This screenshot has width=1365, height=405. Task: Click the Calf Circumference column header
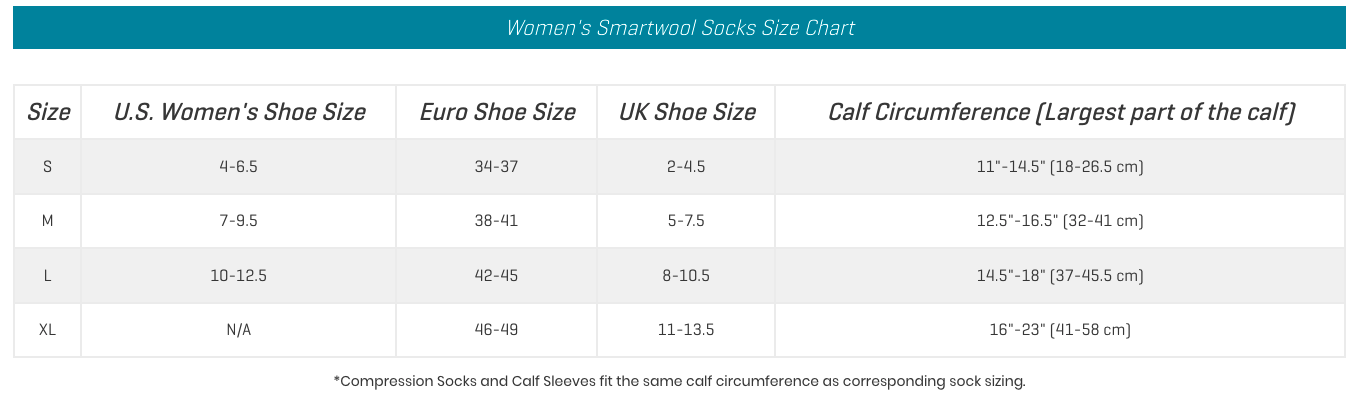(x=1061, y=112)
